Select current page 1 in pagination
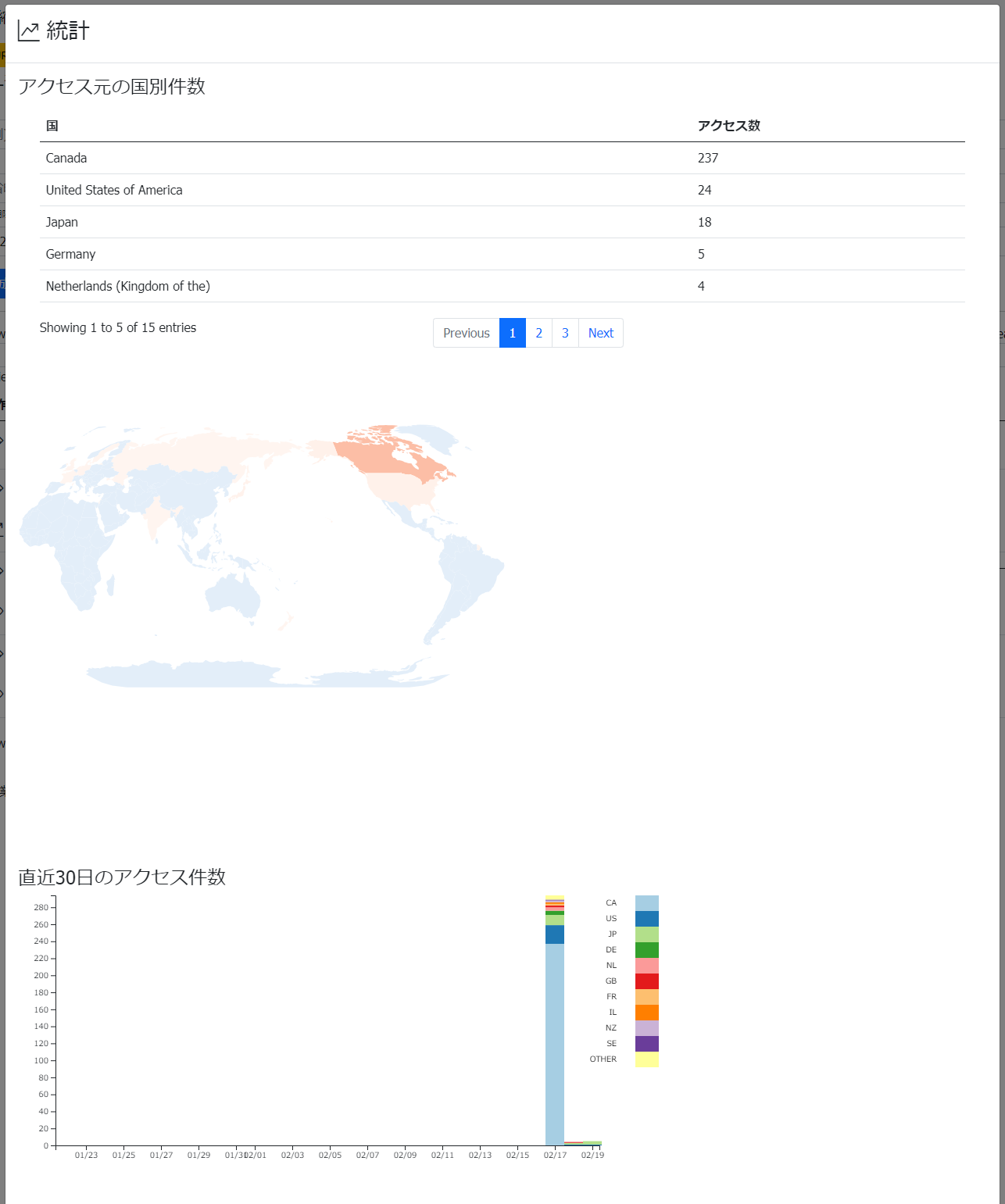Viewport: 1005px width, 1204px height. (512, 333)
